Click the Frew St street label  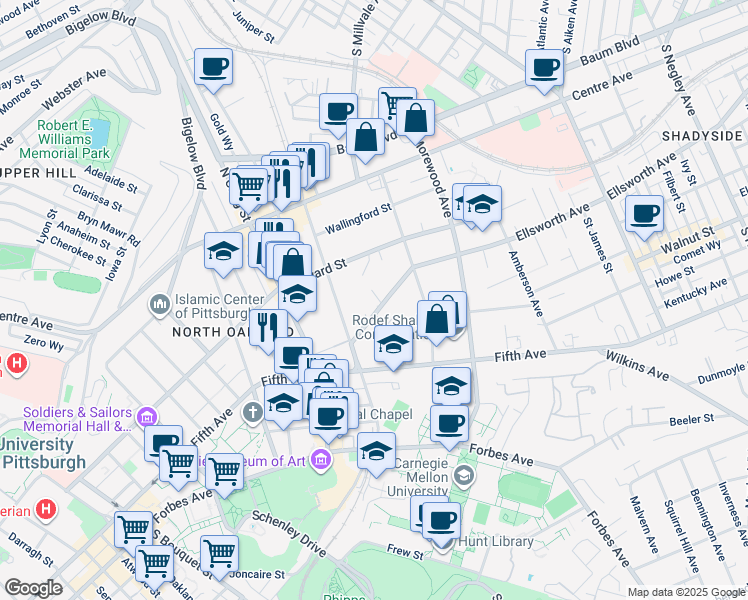405,552
